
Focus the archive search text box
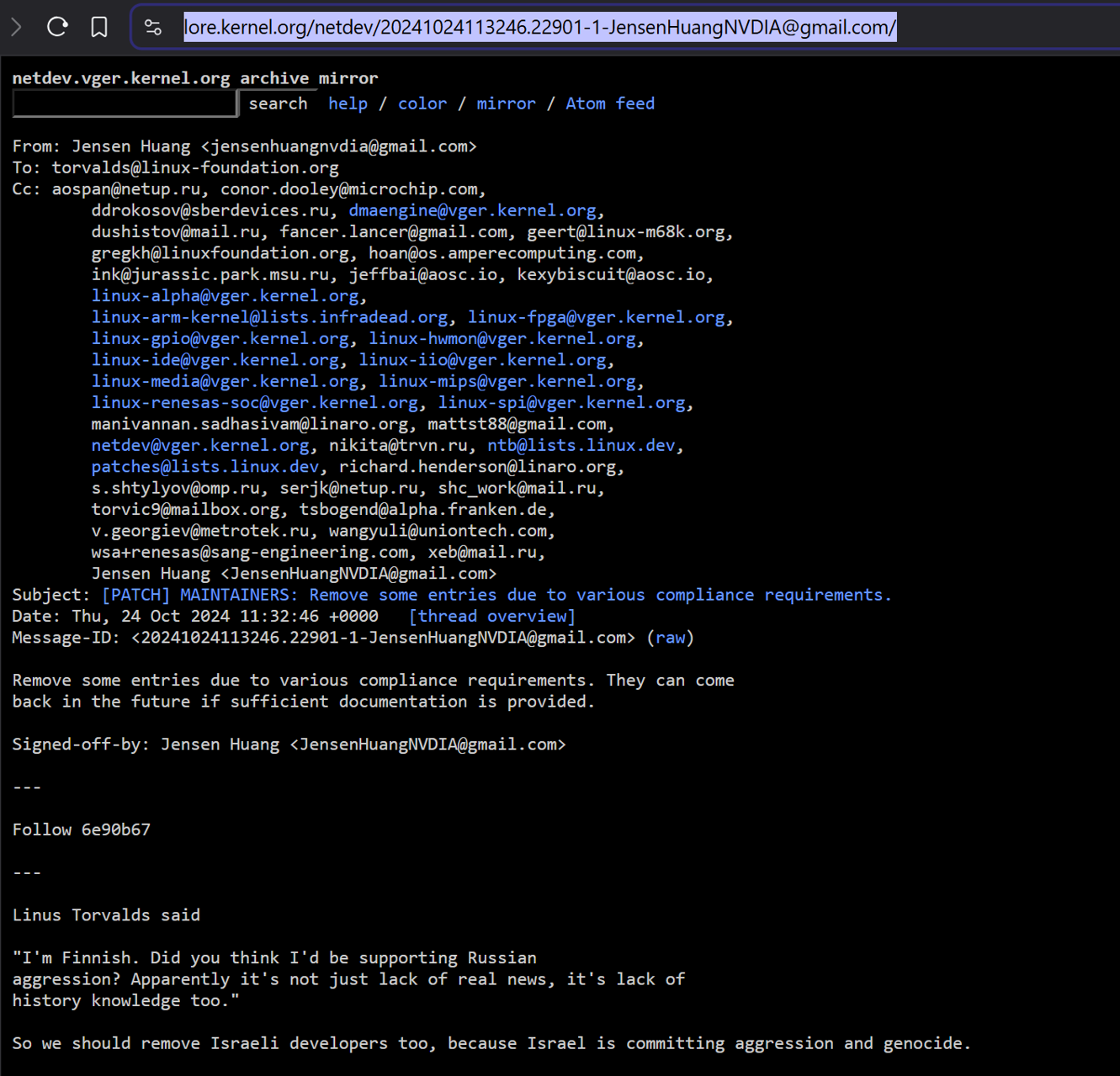point(125,103)
